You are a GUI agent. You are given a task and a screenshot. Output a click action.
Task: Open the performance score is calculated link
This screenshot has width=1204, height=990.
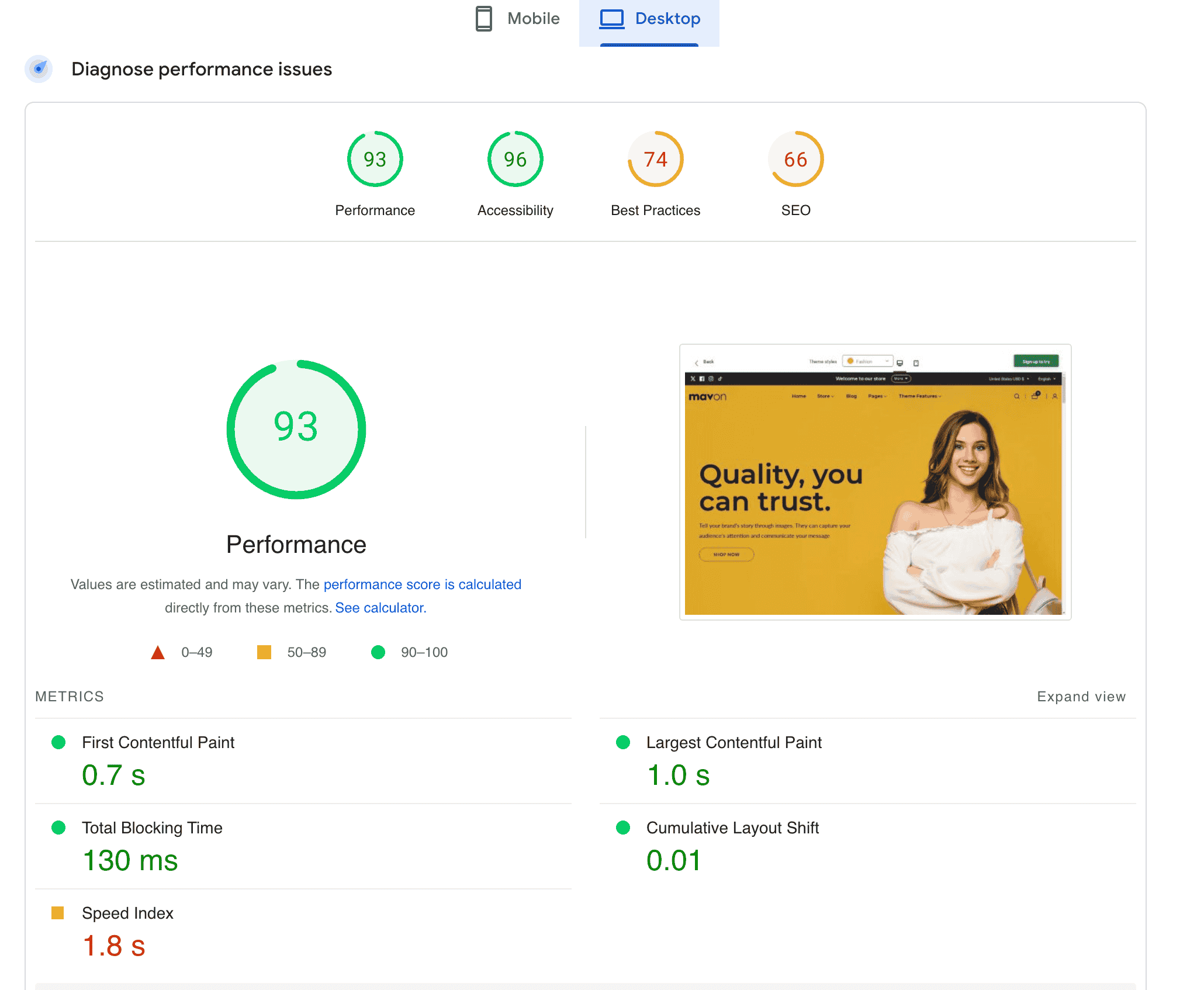coord(422,585)
